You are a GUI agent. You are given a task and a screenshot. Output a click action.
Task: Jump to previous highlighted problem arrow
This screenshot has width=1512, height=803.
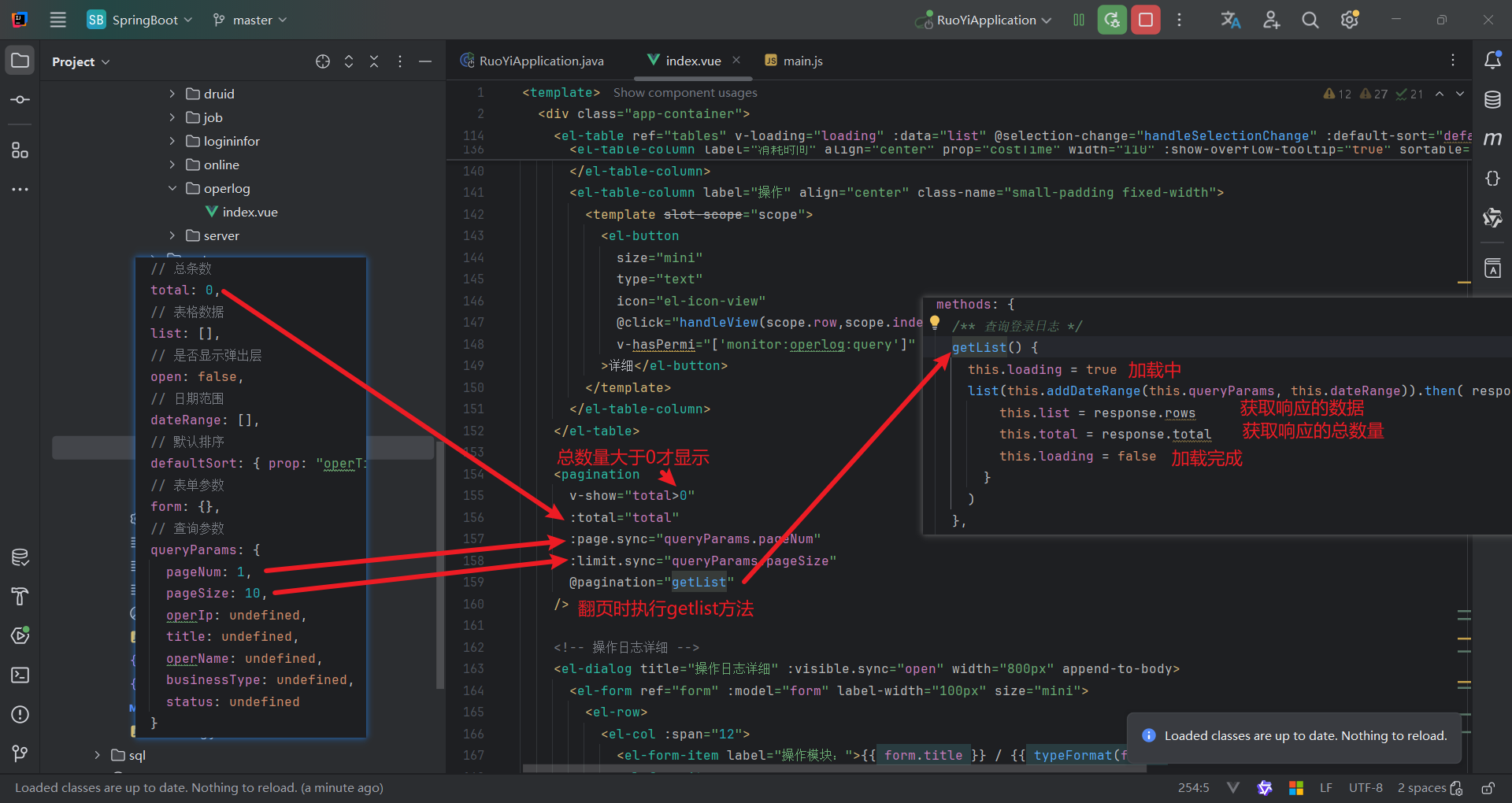point(1440,94)
